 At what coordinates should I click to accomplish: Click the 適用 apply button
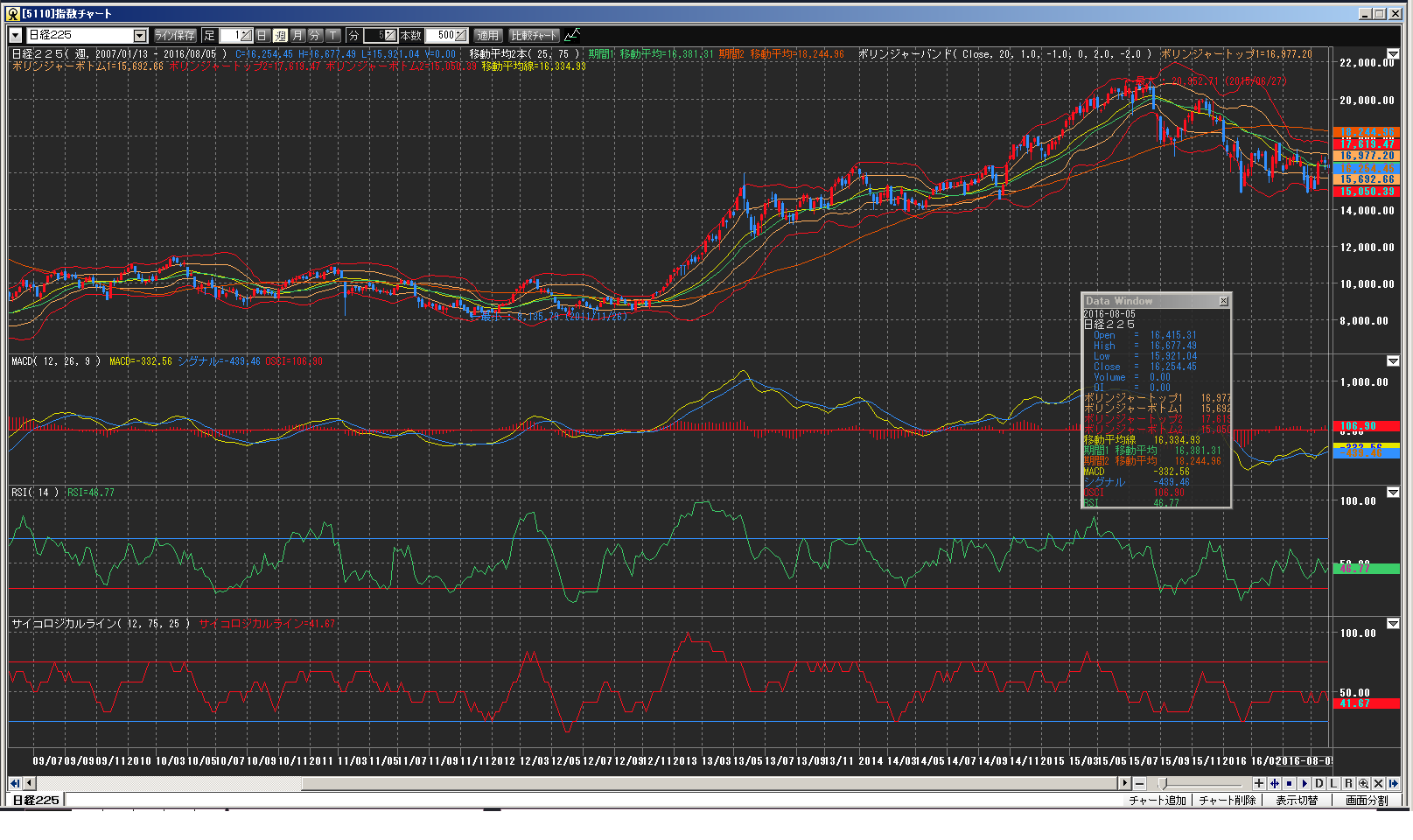point(487,35)
